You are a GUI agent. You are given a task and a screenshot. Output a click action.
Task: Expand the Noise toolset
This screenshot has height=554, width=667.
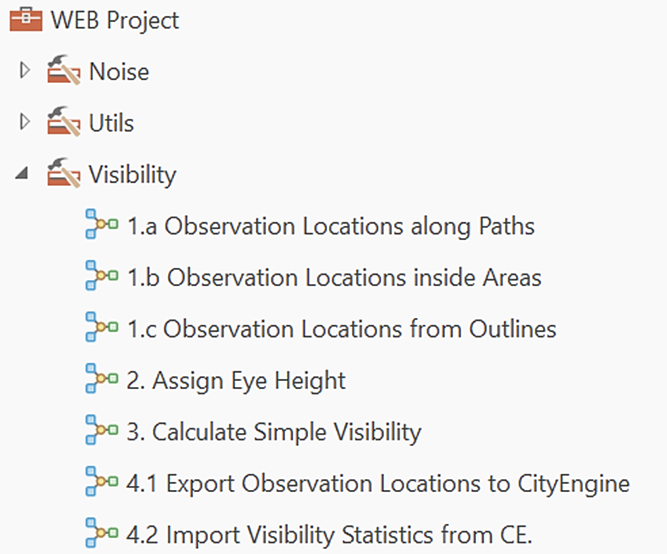tap(25, 71)
